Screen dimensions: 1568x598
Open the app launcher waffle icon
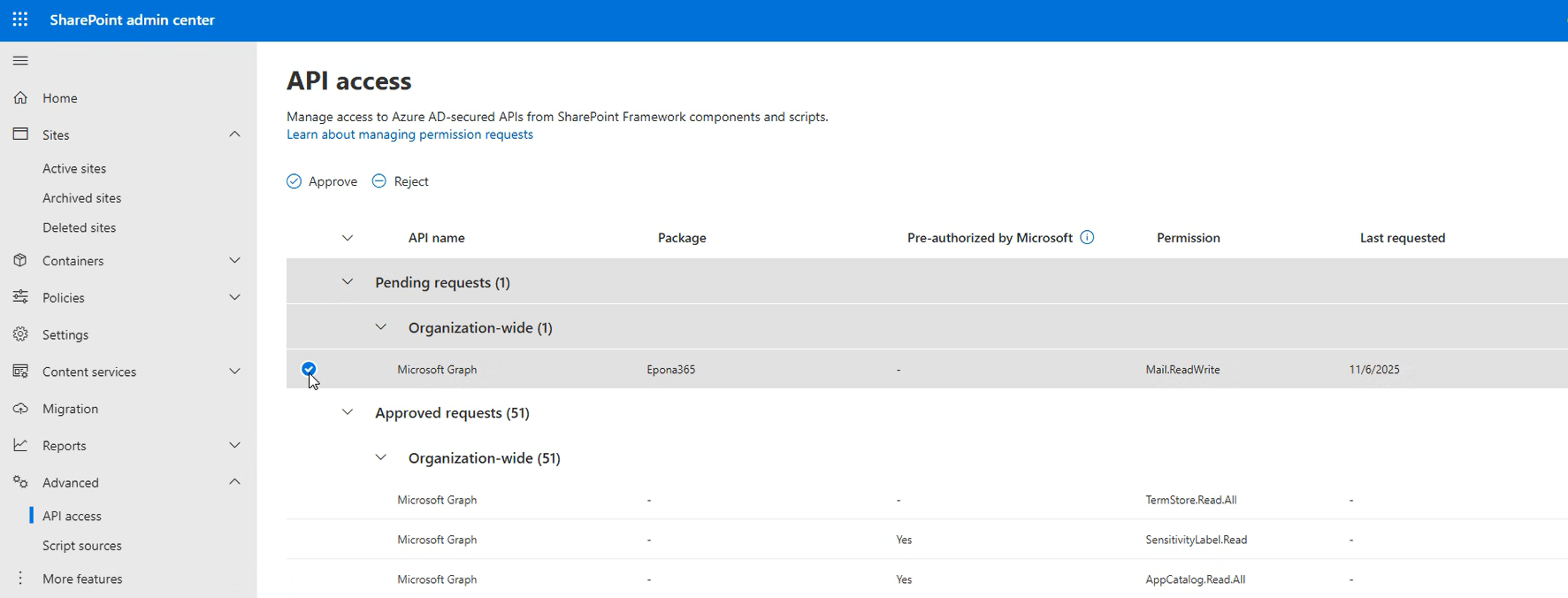pos(20,19)
